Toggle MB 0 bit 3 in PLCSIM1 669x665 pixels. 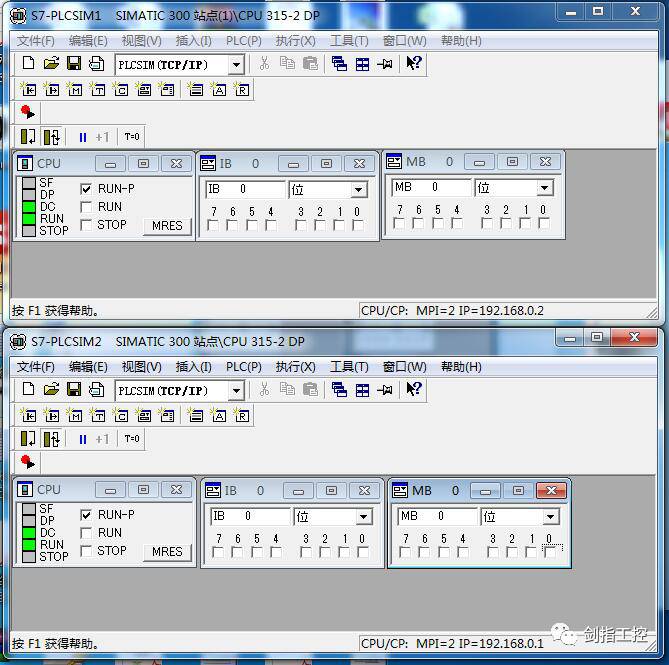(486, 223)
